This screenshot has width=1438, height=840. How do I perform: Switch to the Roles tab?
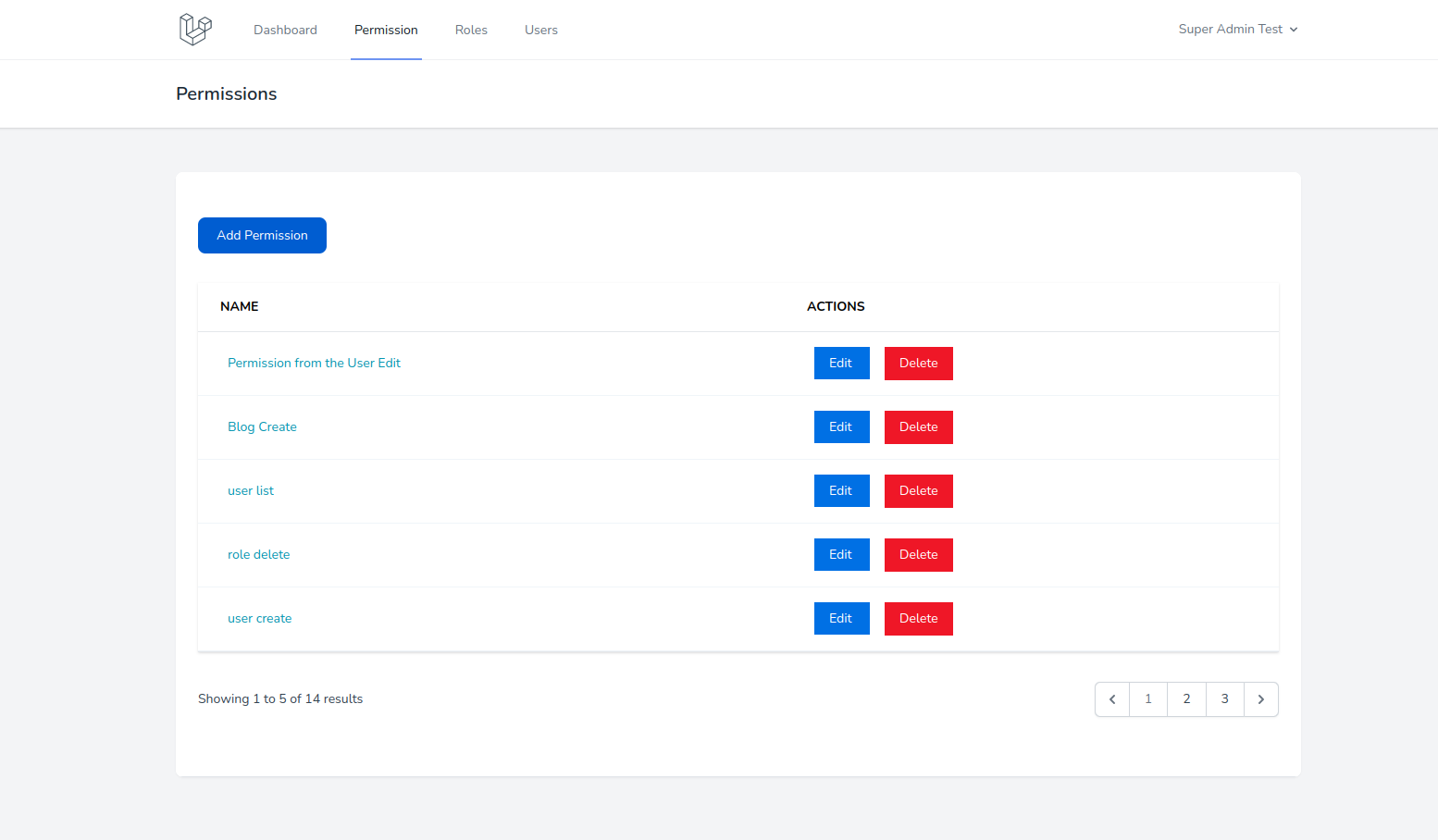click(471, 30)
